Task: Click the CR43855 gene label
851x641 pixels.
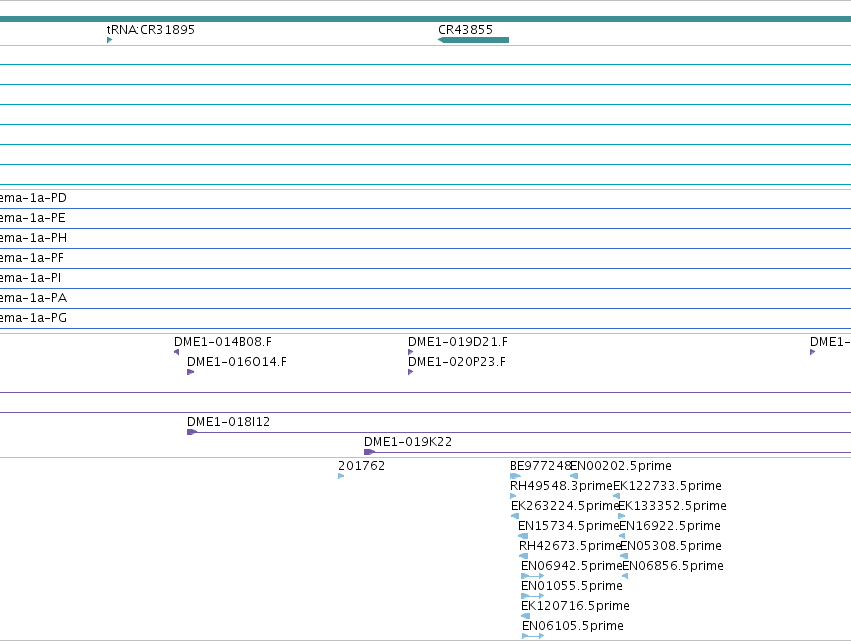Action: pos(466,29)
